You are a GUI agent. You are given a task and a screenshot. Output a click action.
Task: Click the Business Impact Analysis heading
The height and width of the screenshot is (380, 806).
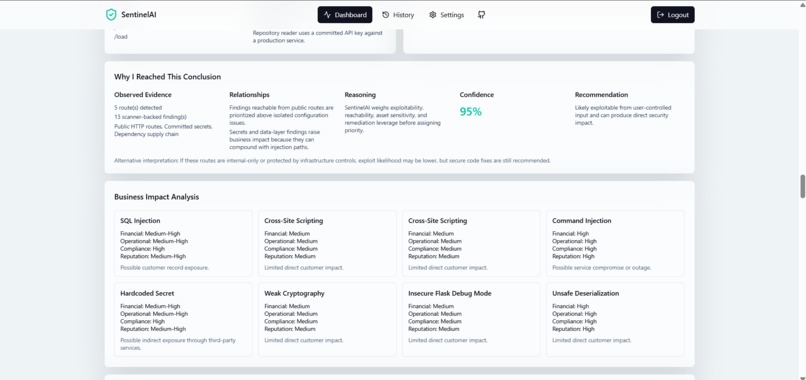pos(156,197)
